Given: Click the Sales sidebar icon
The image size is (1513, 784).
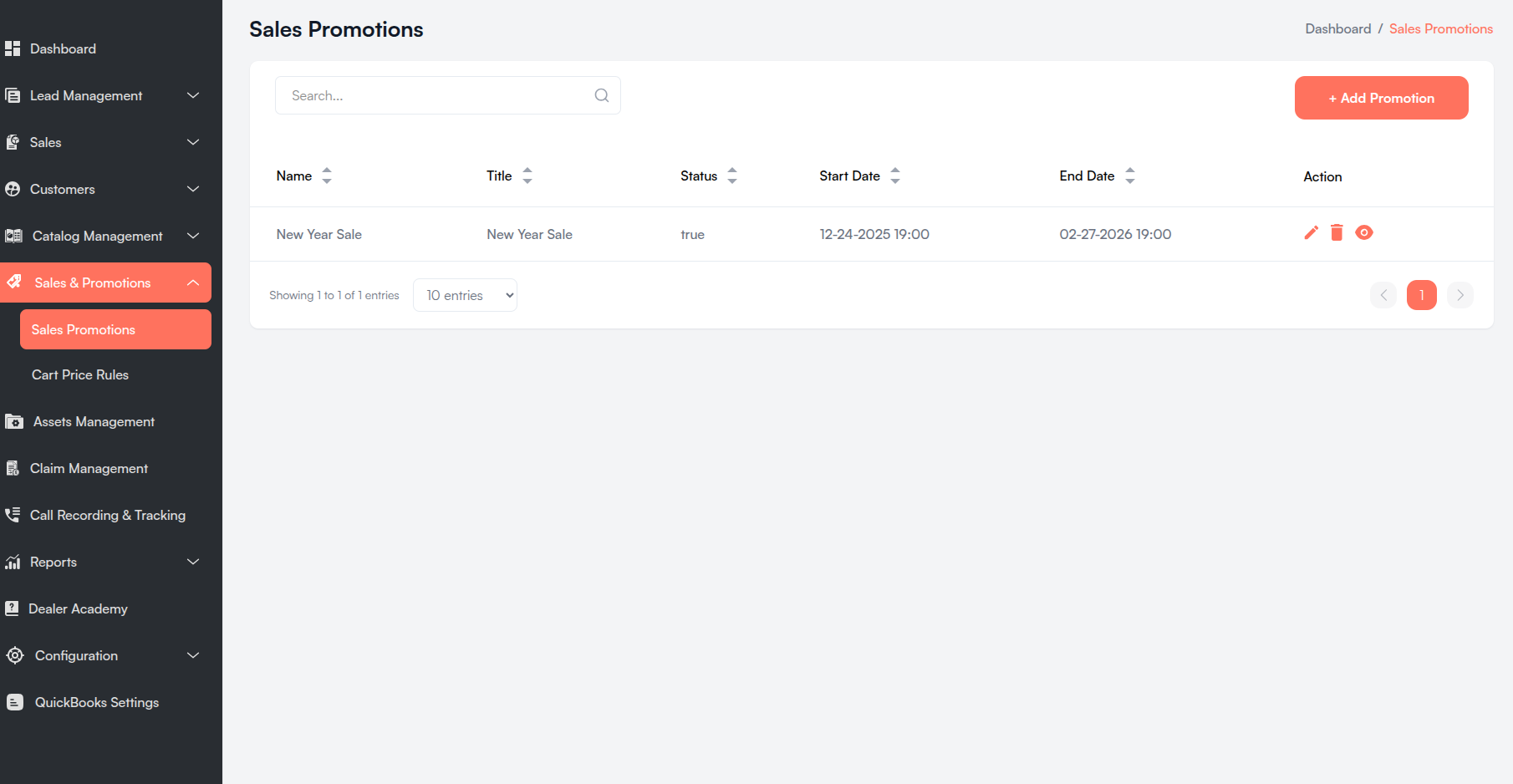Looking at the screenshot, I should (x=13, y=142).
